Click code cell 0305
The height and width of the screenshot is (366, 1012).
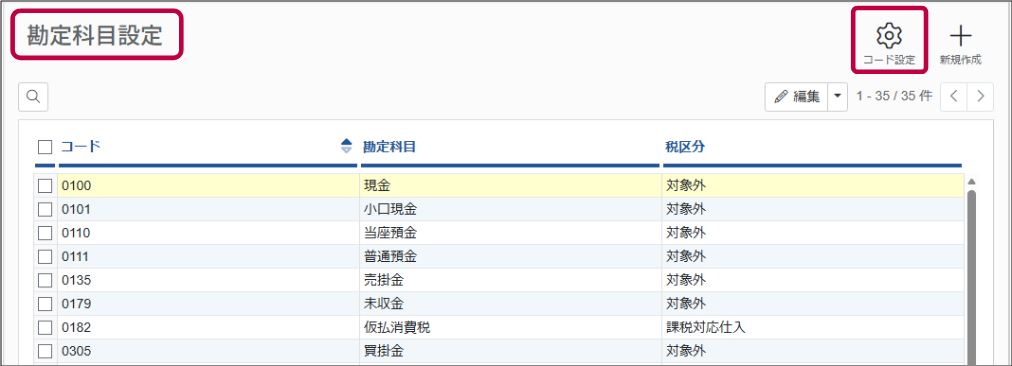tap(207, 351)
